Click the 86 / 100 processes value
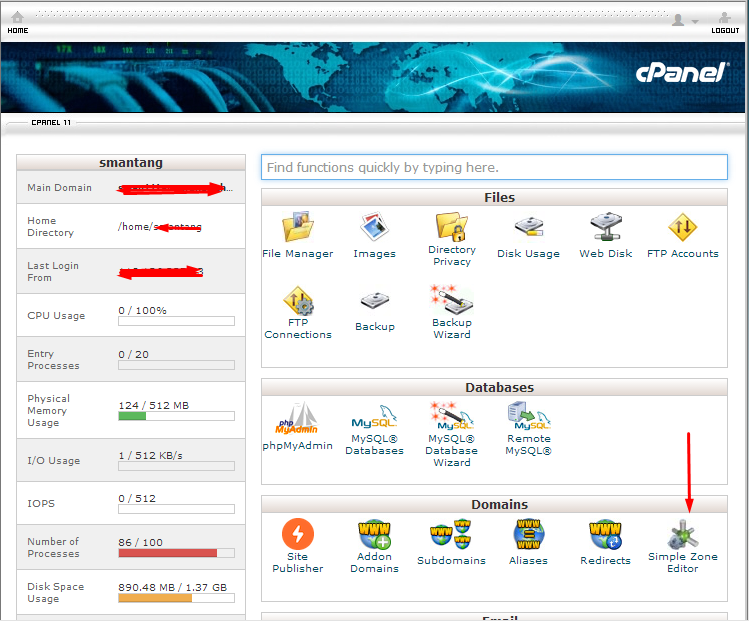Image resolution: width=749 pixels, height=621 pixels. [140, 543]
